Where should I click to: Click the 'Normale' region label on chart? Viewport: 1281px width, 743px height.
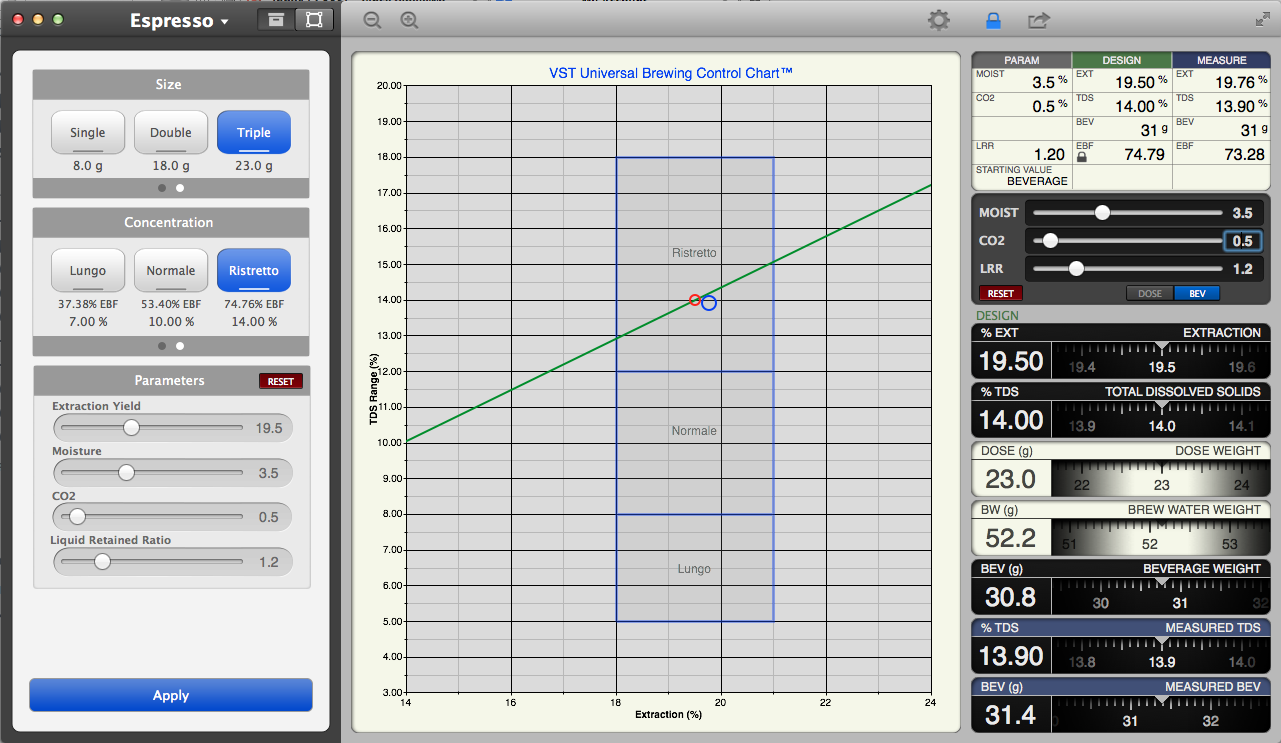coord(694,431)
